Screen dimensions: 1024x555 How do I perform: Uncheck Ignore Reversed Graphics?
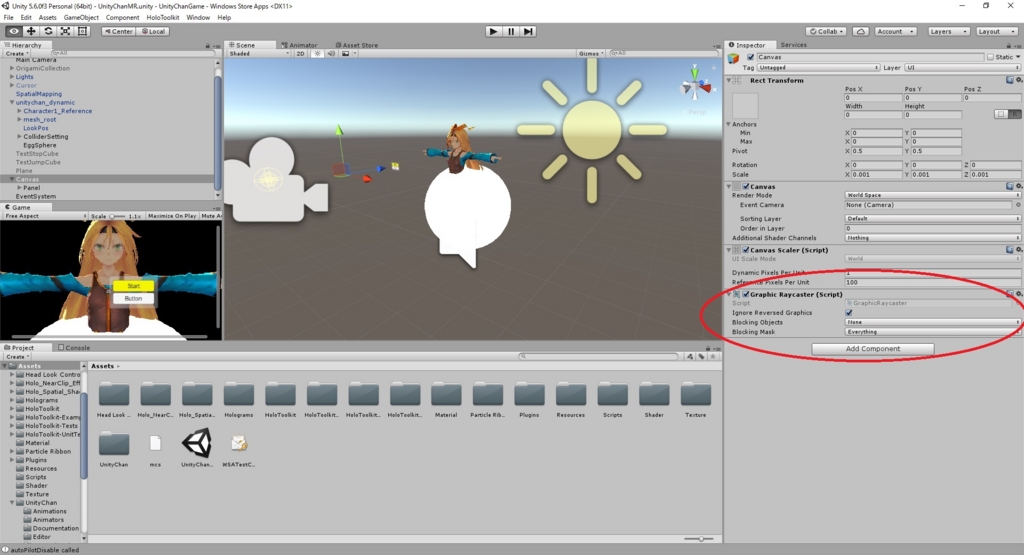[849, 313]
